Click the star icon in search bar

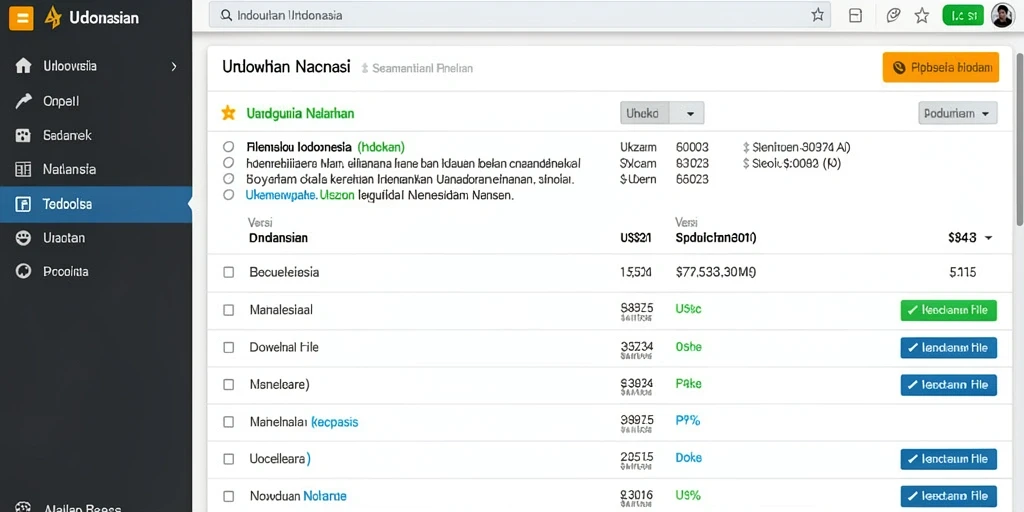(818, 15)
